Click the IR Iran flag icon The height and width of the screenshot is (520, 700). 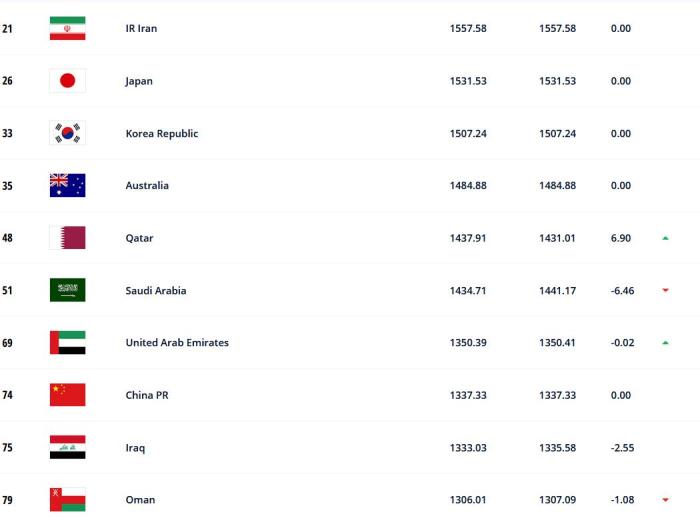click(x=67, y=28)
